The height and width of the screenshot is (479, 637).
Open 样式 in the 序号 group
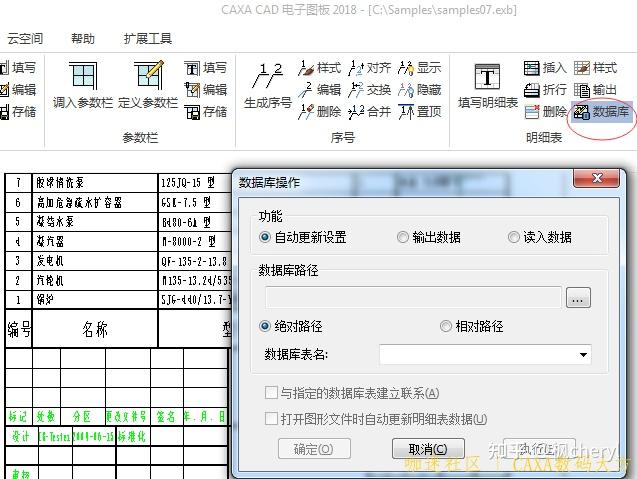click(x=319, y=67)
